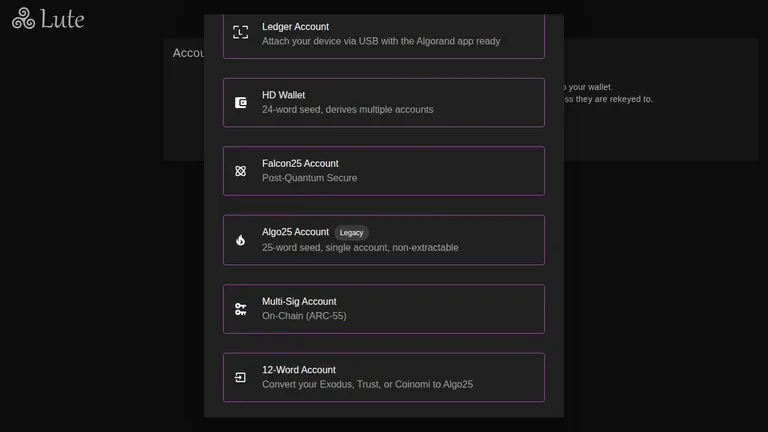Viewport: 768px width, 432px height.
Task: Click the HD Wallet icon
Action: [x=240, y=102]
